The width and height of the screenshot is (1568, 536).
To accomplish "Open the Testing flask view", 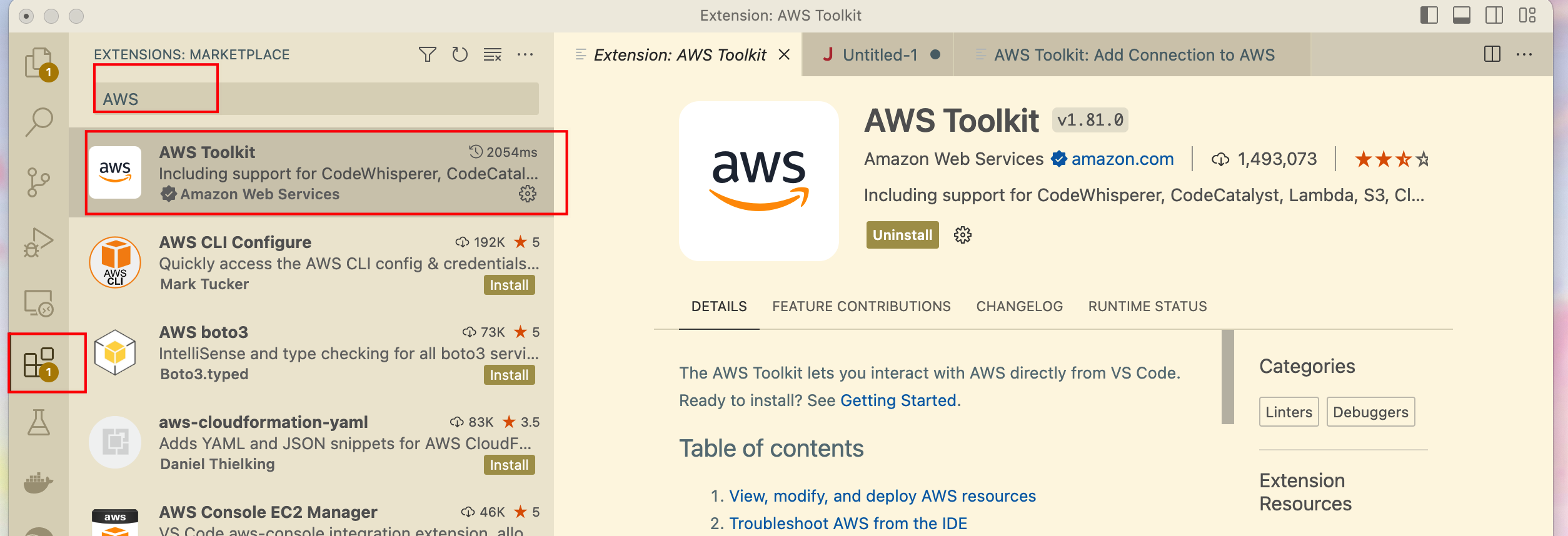I will [x=39, y=423].
